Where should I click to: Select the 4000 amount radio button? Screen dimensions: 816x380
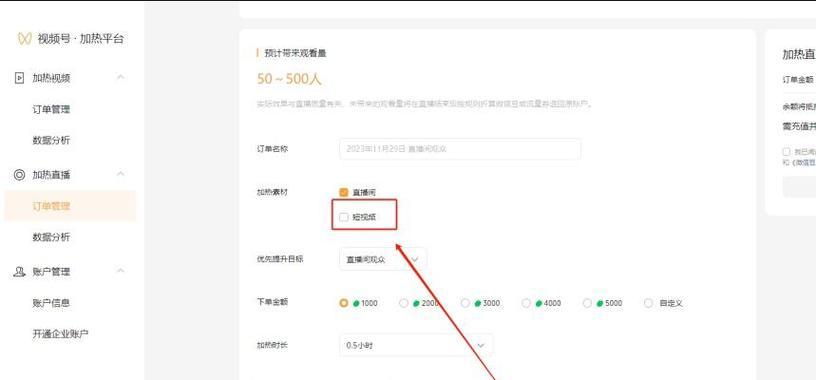(526, 303)
